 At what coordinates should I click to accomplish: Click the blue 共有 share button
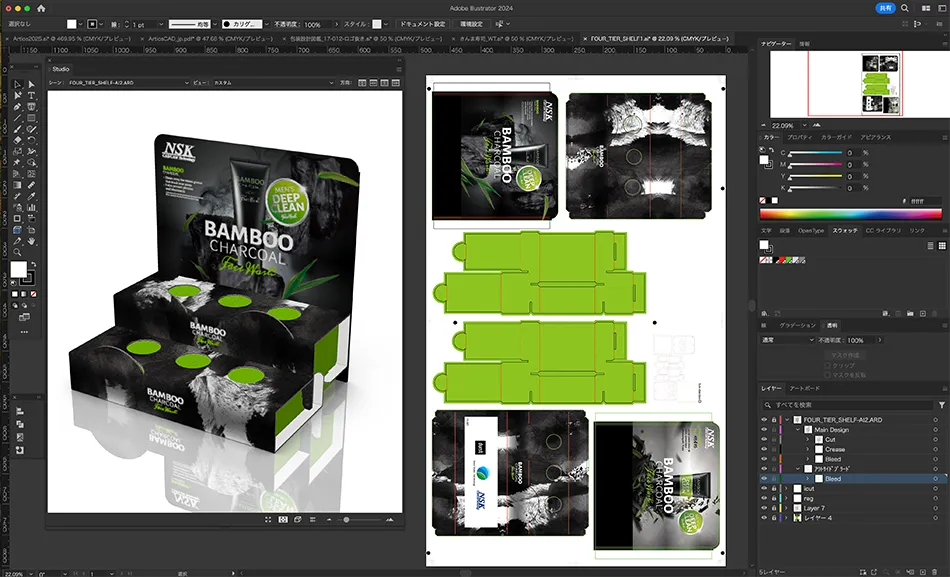tap(886, 8)
